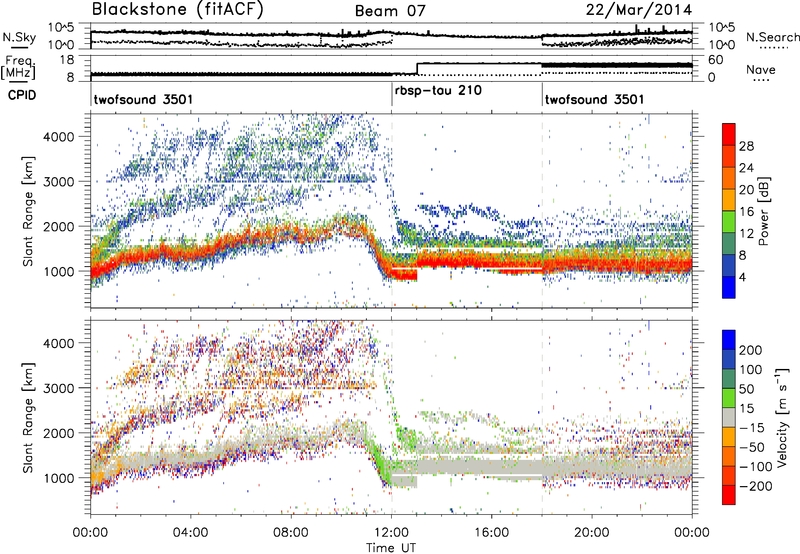
Task: Click the '2000' tick of the velocity panel
Action: [58, 433]
